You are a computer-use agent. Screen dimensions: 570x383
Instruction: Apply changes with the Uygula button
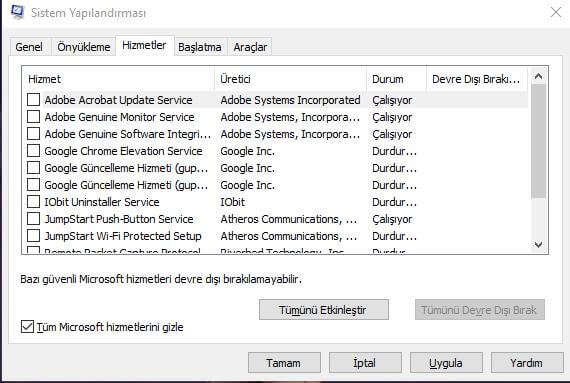[x=446, y=363]
